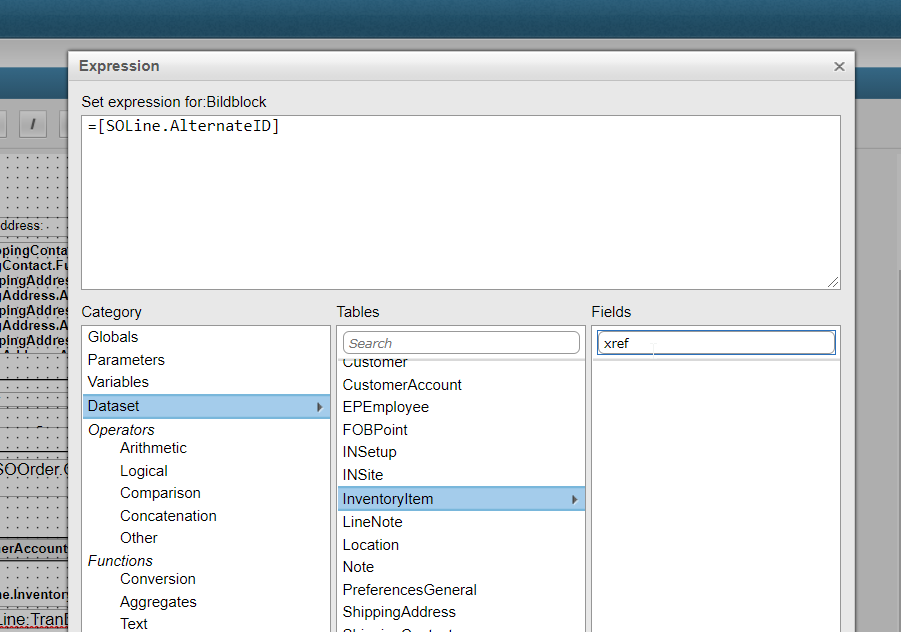901x632 pixels.
Task: Select Concatenation operators
Action: point(168,516)
